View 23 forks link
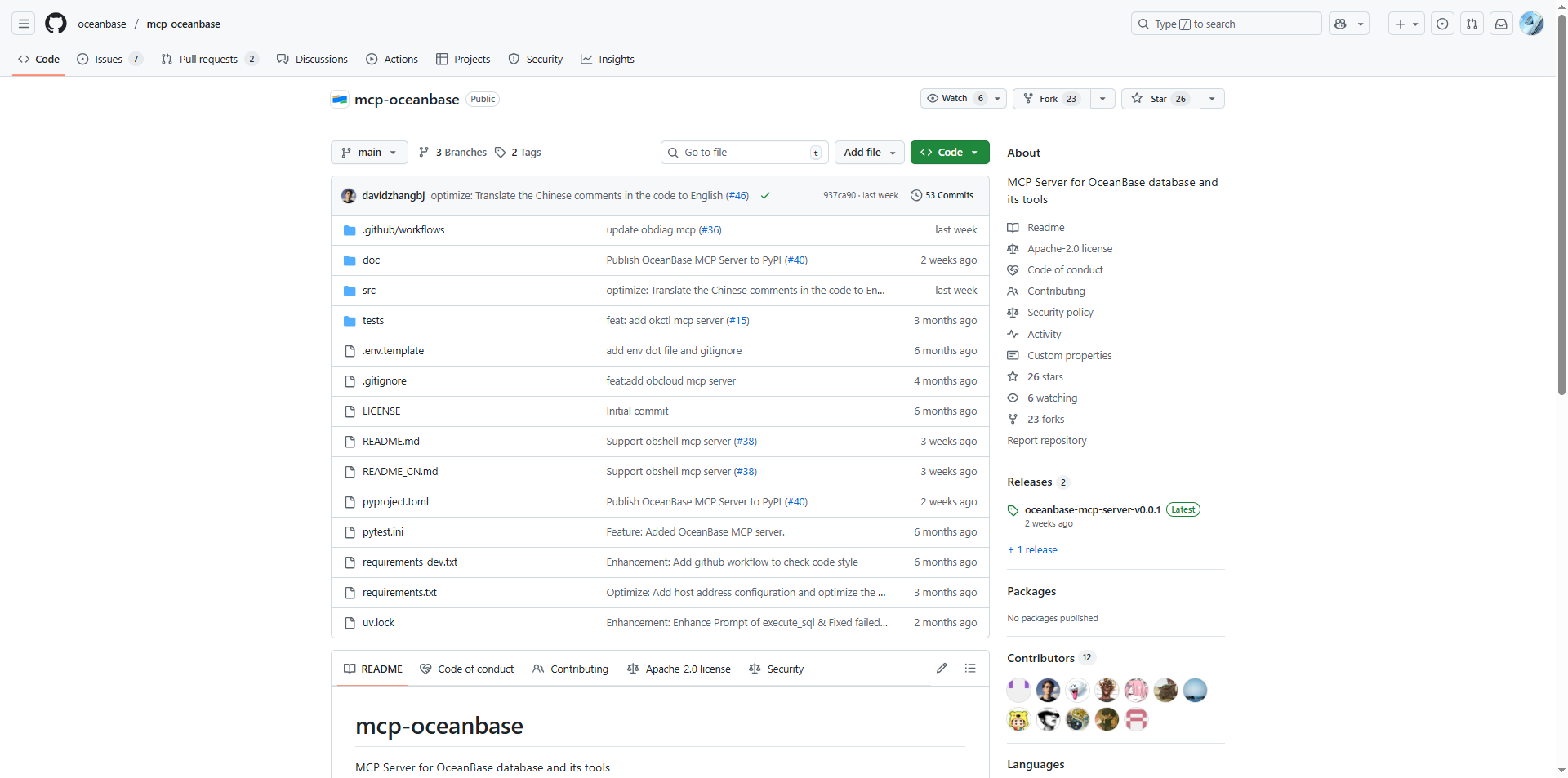Image resolution: width=1568 pixels, height=778 pixels. click(1045, 419)
